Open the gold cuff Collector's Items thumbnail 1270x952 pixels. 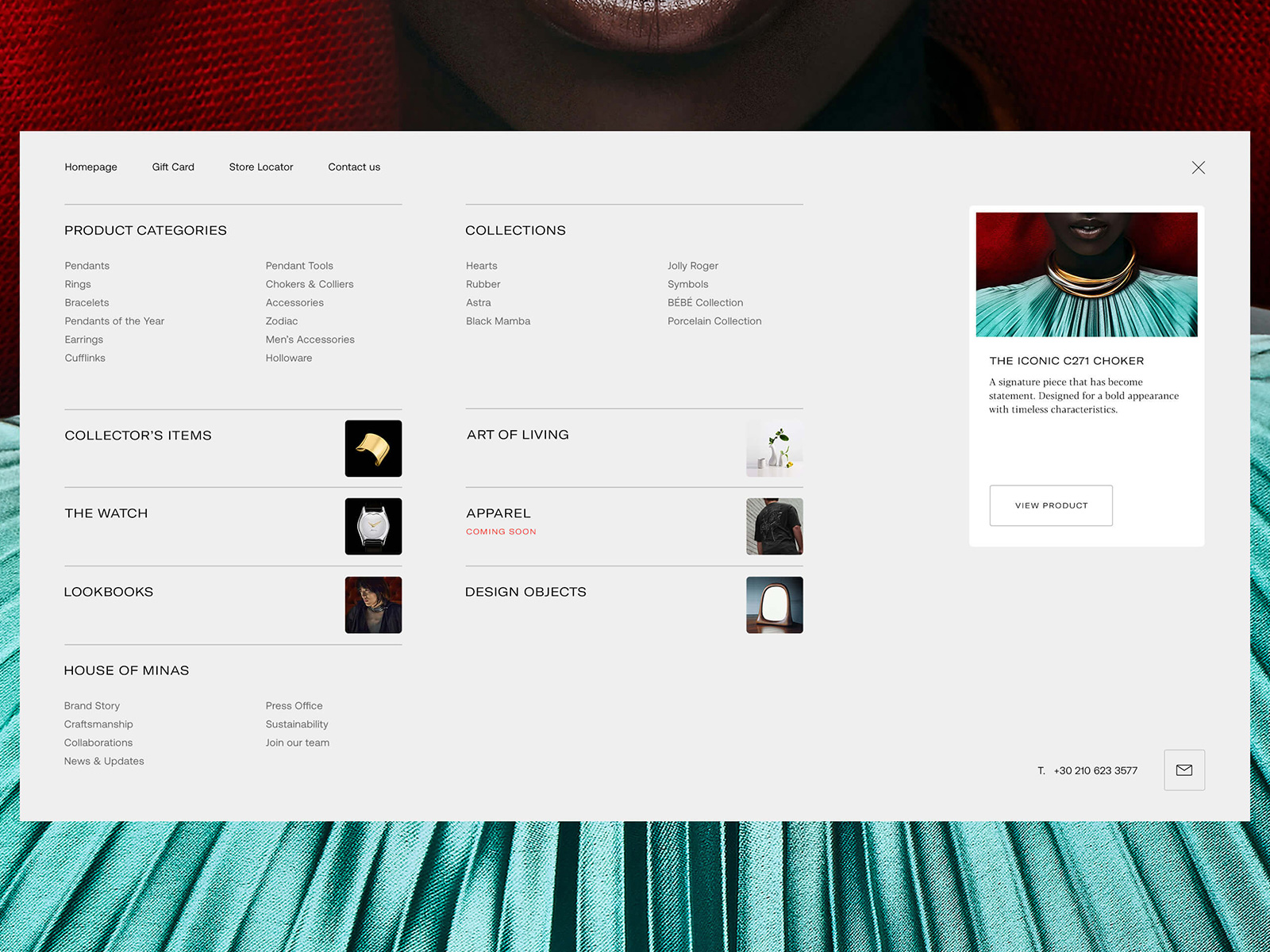click(373, 448)
